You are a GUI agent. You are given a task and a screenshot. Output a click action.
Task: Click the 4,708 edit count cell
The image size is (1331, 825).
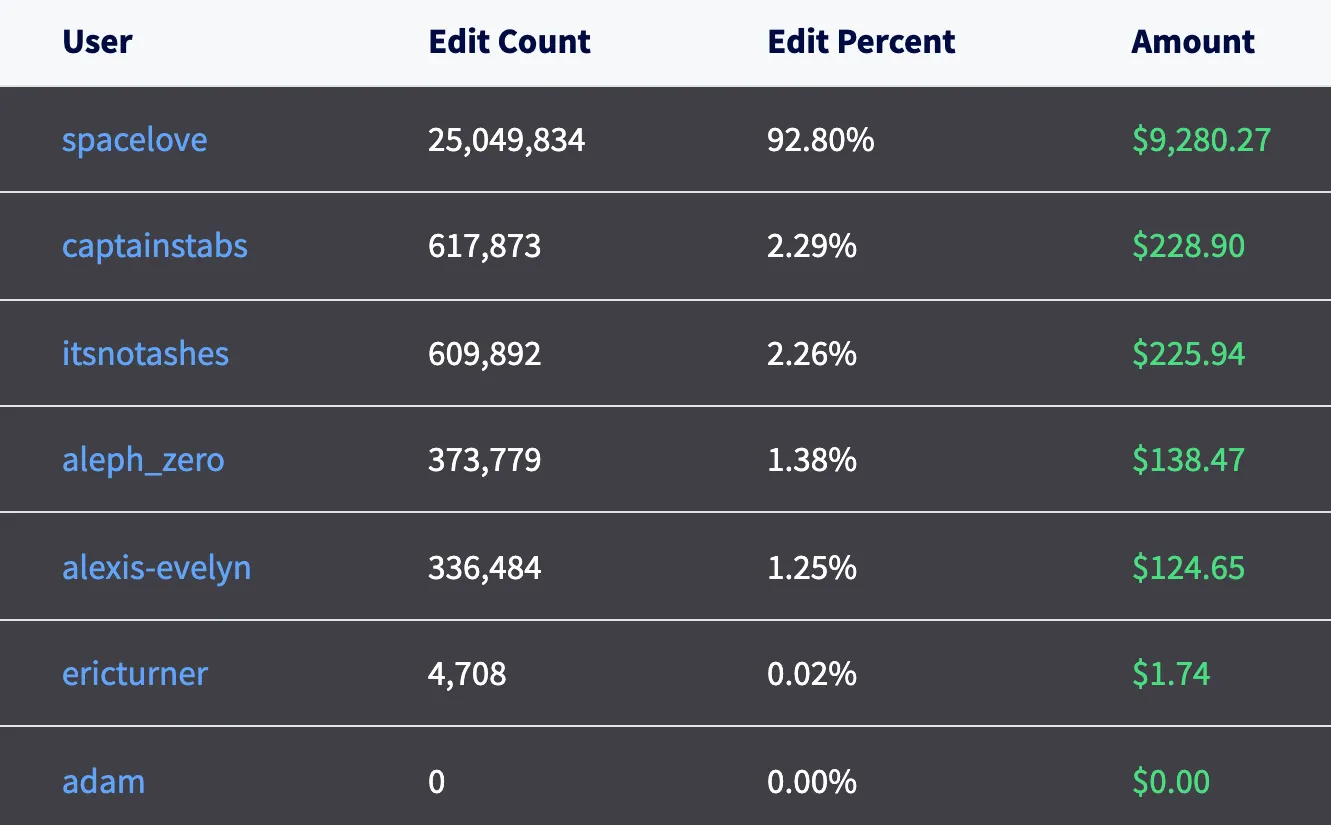pos(467,673)
